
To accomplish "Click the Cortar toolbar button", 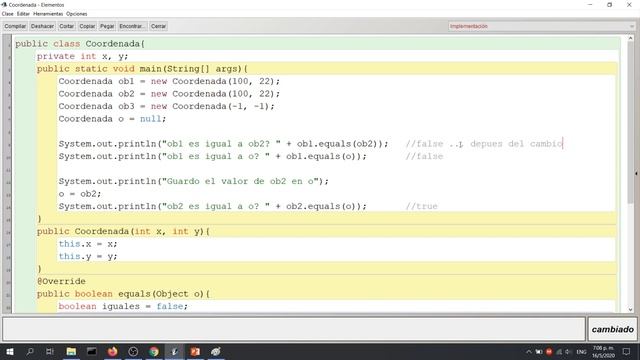I will (67, 26).
